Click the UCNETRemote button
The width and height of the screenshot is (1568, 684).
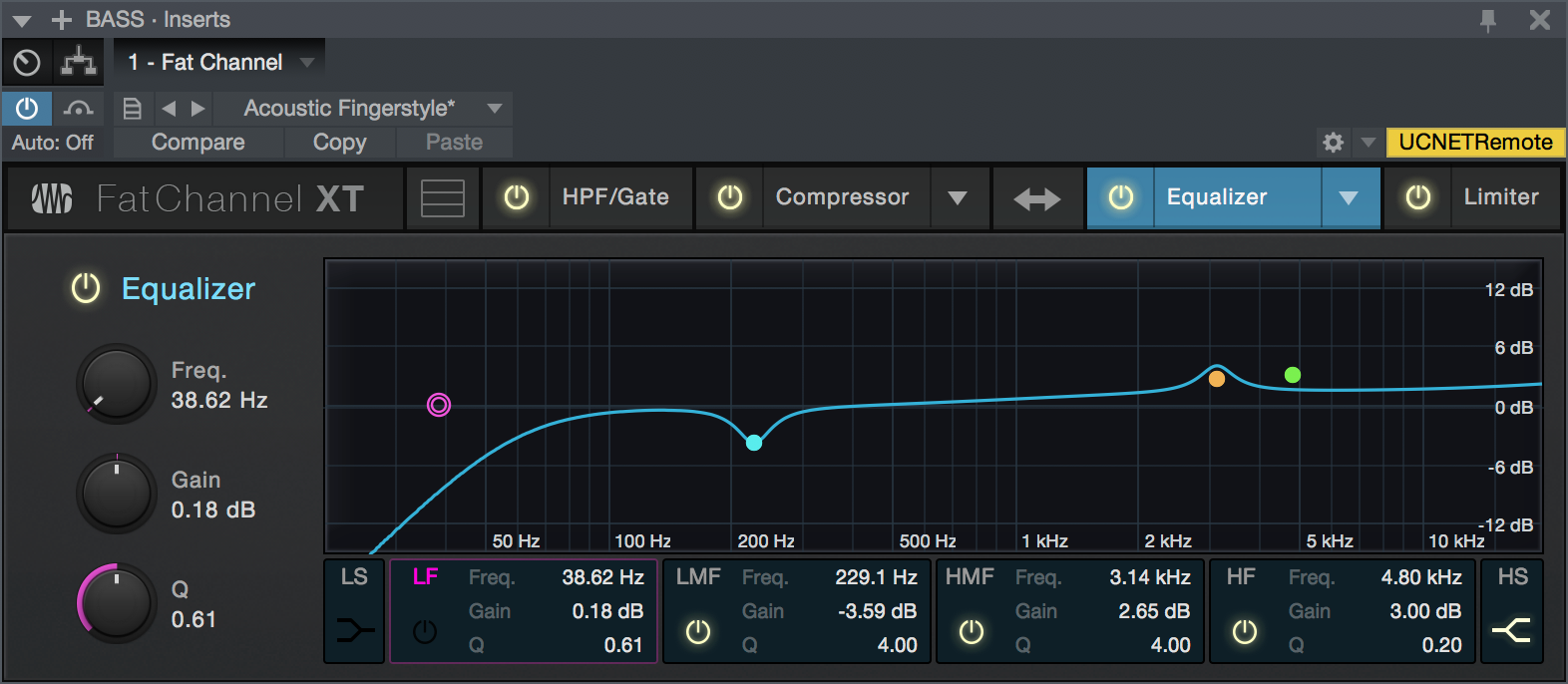pyautogui.click(x=1475, y=143)
